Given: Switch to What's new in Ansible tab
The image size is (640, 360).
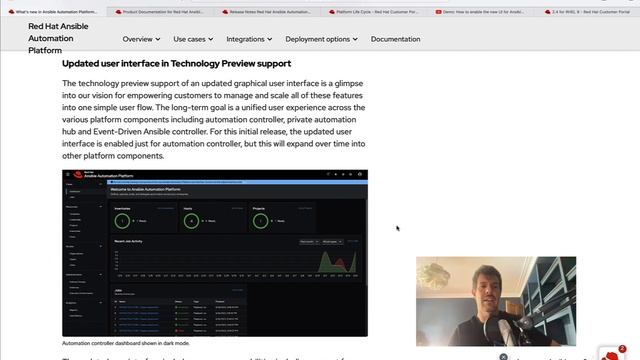Looking at the screenshot, I should pos(53,12).
